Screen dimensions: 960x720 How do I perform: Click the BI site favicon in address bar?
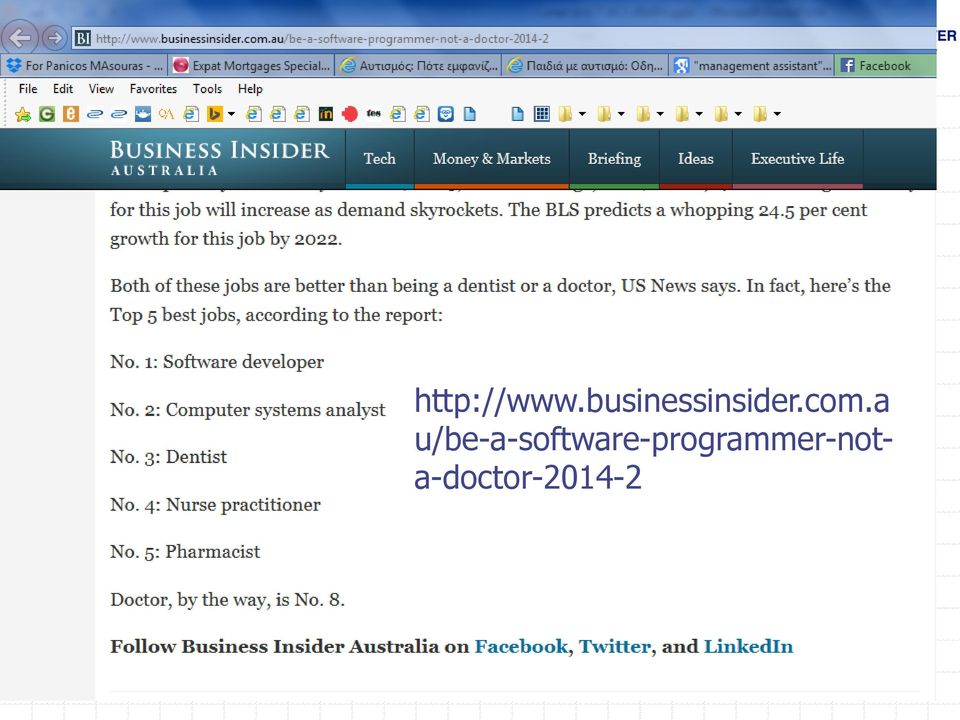83,39
